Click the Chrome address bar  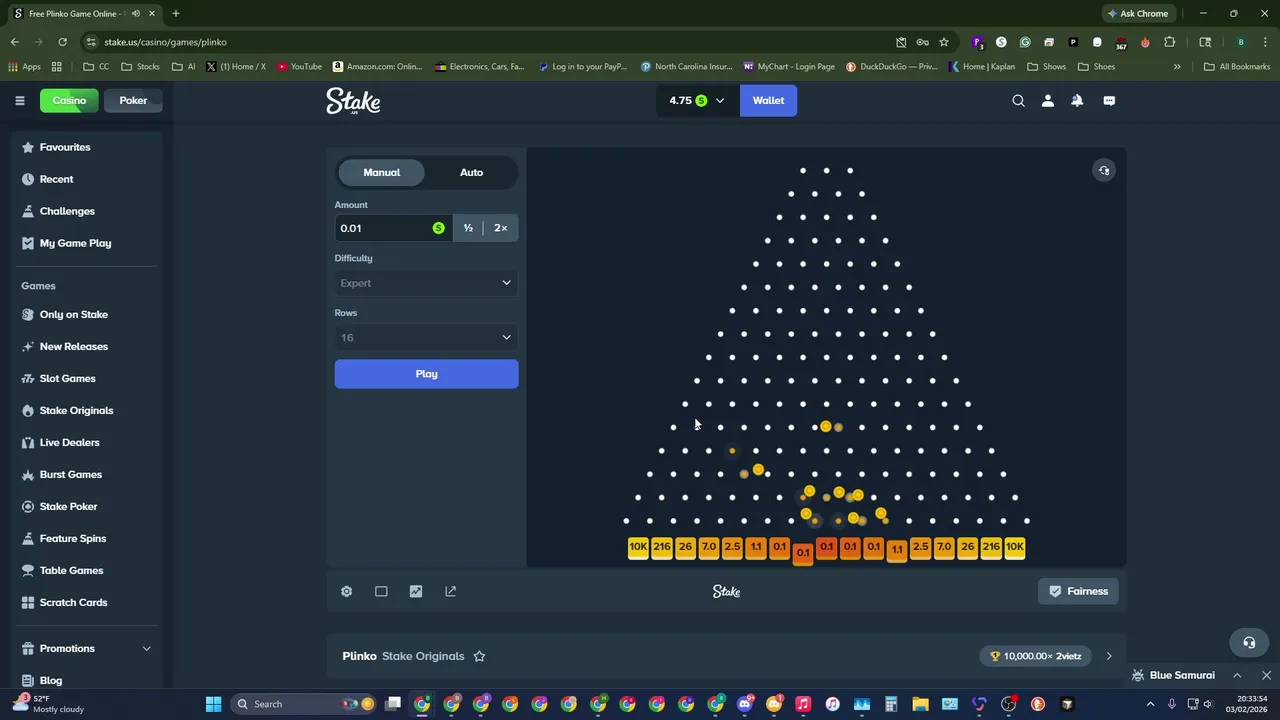coord(490,42)
